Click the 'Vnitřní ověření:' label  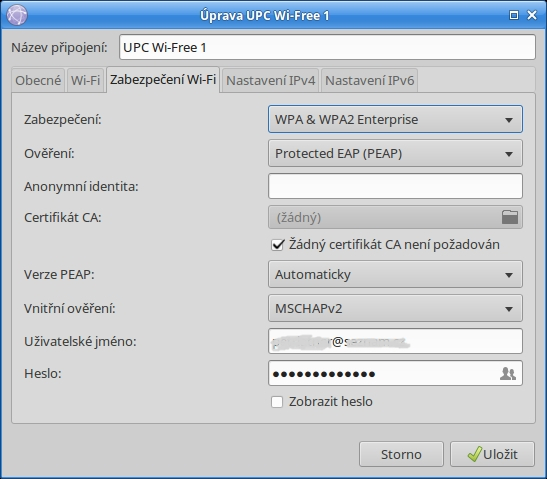point(69,308)
